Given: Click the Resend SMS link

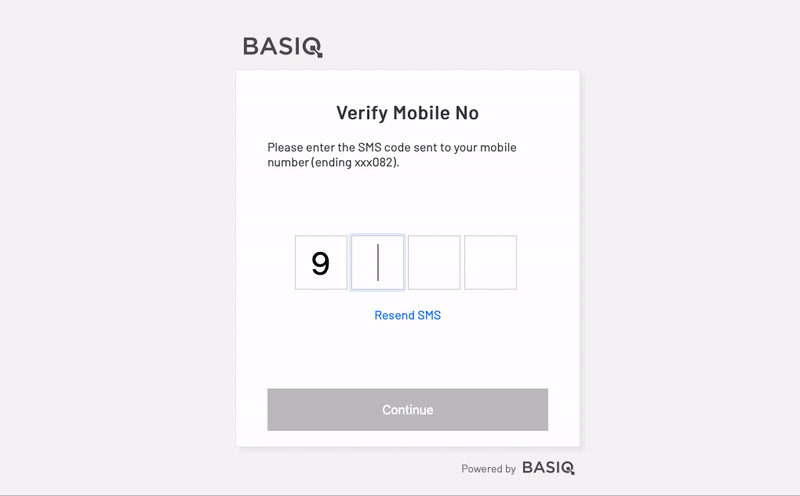Looking at the screenshot, I should coord(408,315).
